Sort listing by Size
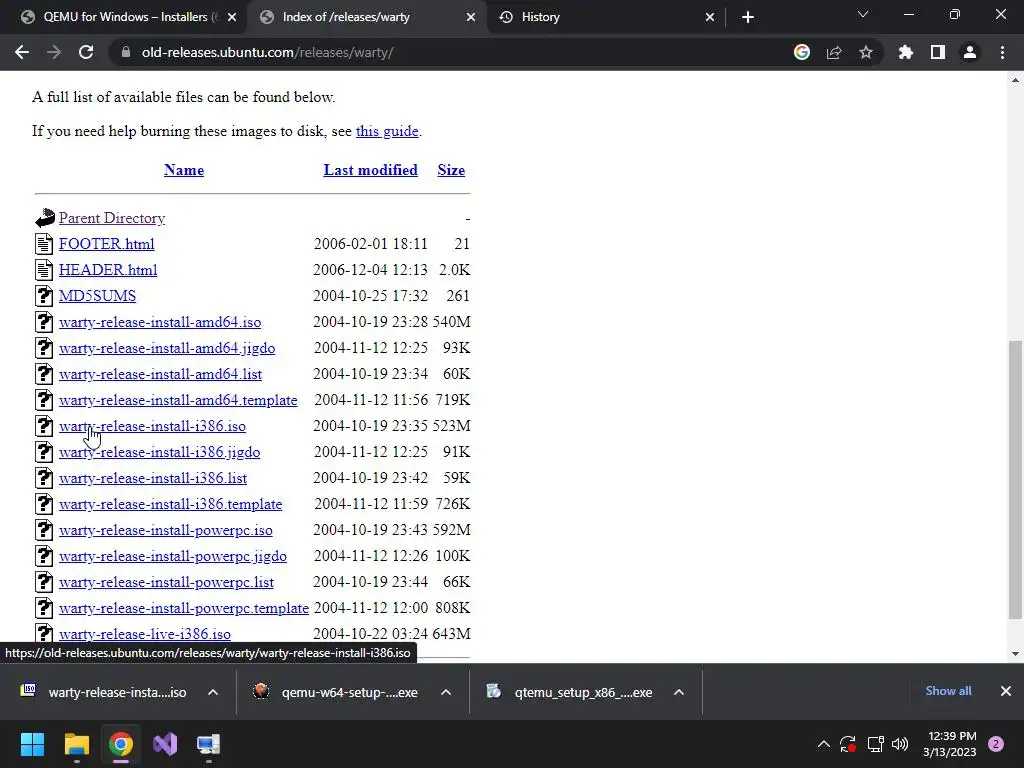 tap(451, 170)
